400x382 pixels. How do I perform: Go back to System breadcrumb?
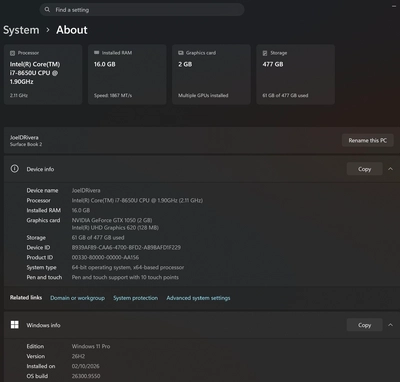(x=21, y=30)
